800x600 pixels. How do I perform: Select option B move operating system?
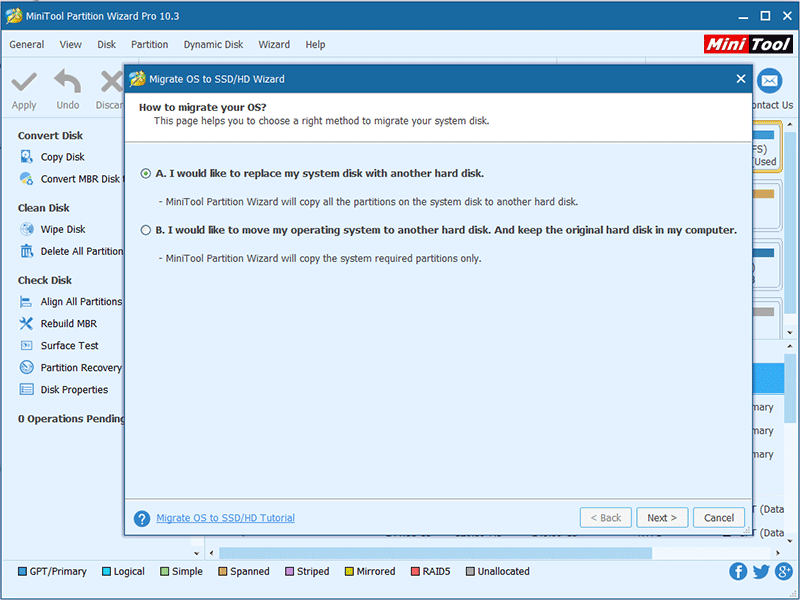(145, 230)
